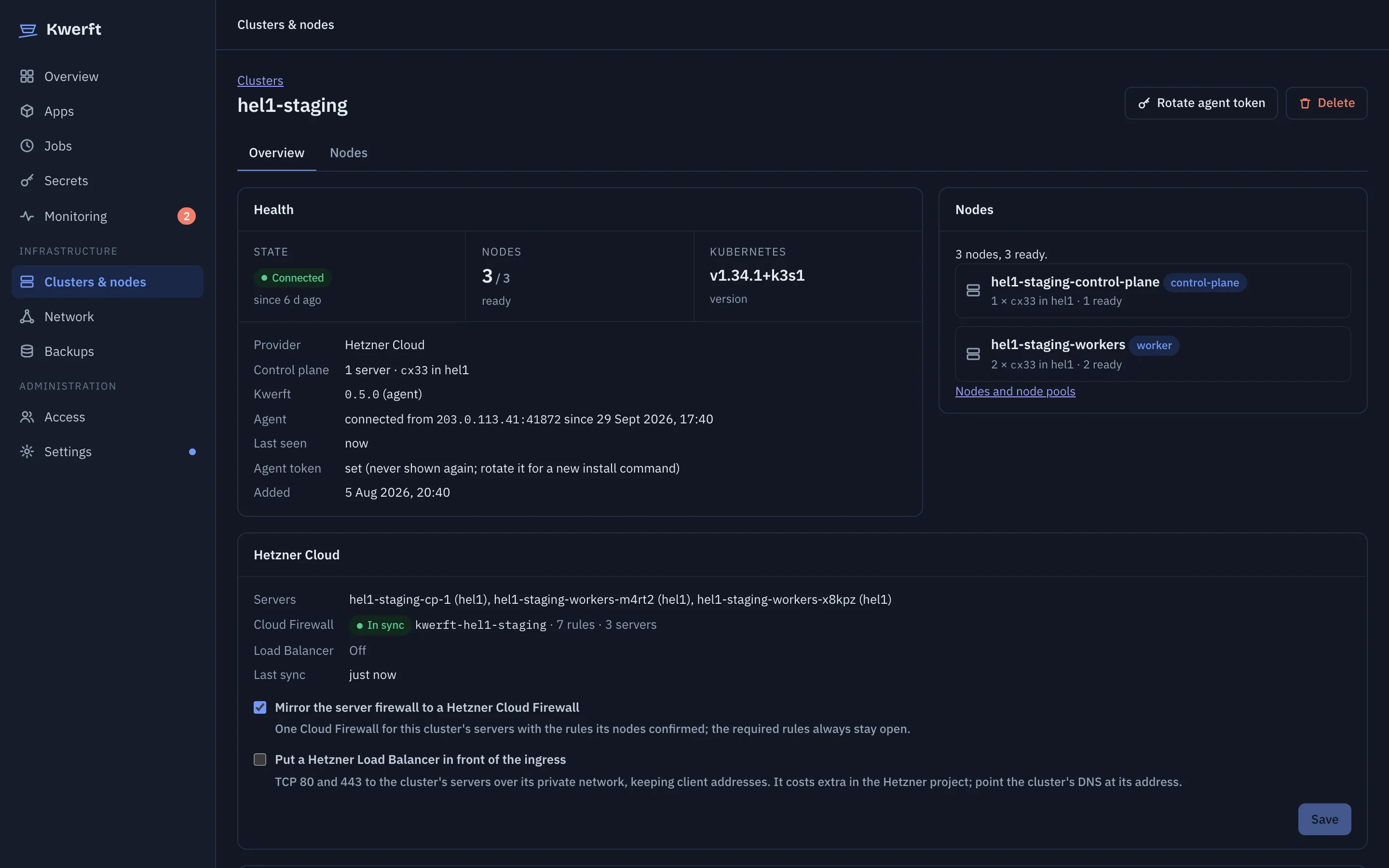Go to Backups in the sidebar

(108, 351)
